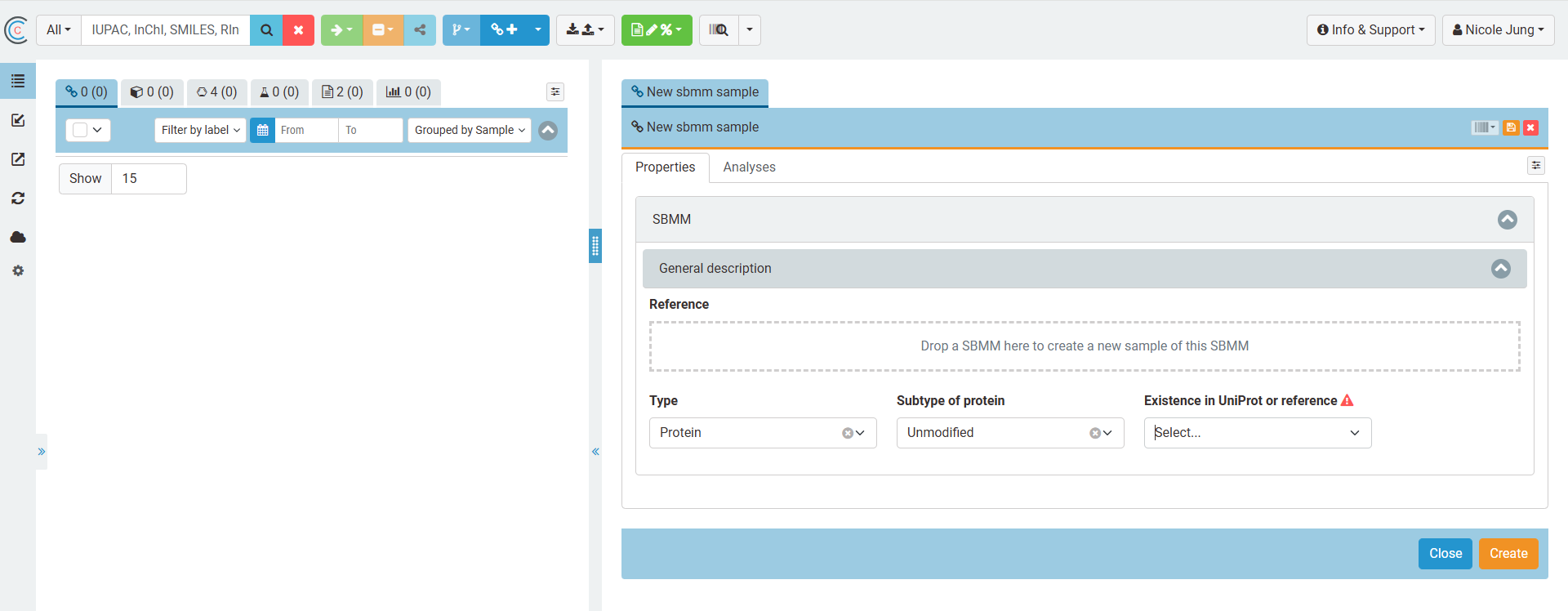Open the sidebar gear settings icon
Viewport: 1568px width, 611px height.
click(18, 270)
